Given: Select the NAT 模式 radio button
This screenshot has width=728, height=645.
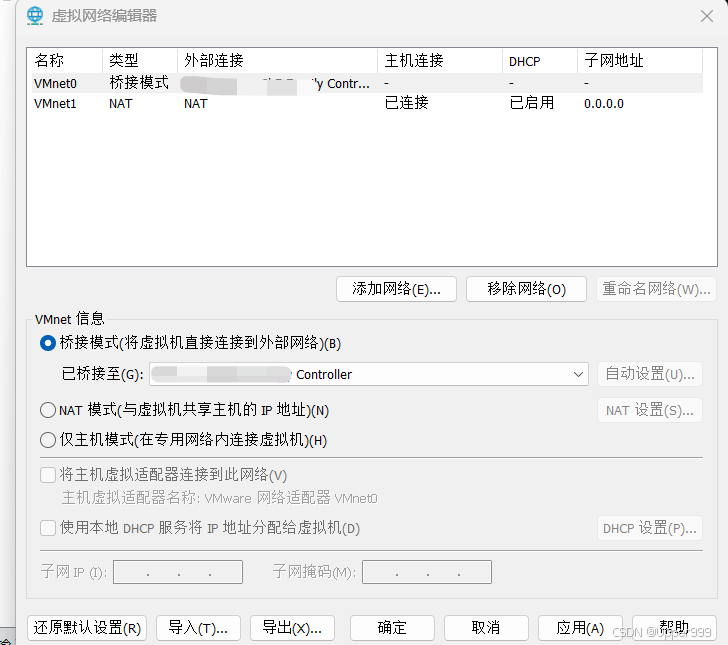Looking at the screenshot, I should [48, 410].
